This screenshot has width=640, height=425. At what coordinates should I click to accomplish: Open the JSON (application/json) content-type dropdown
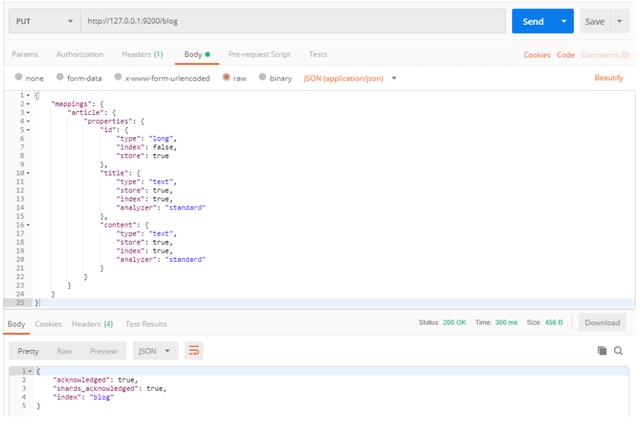350,78
